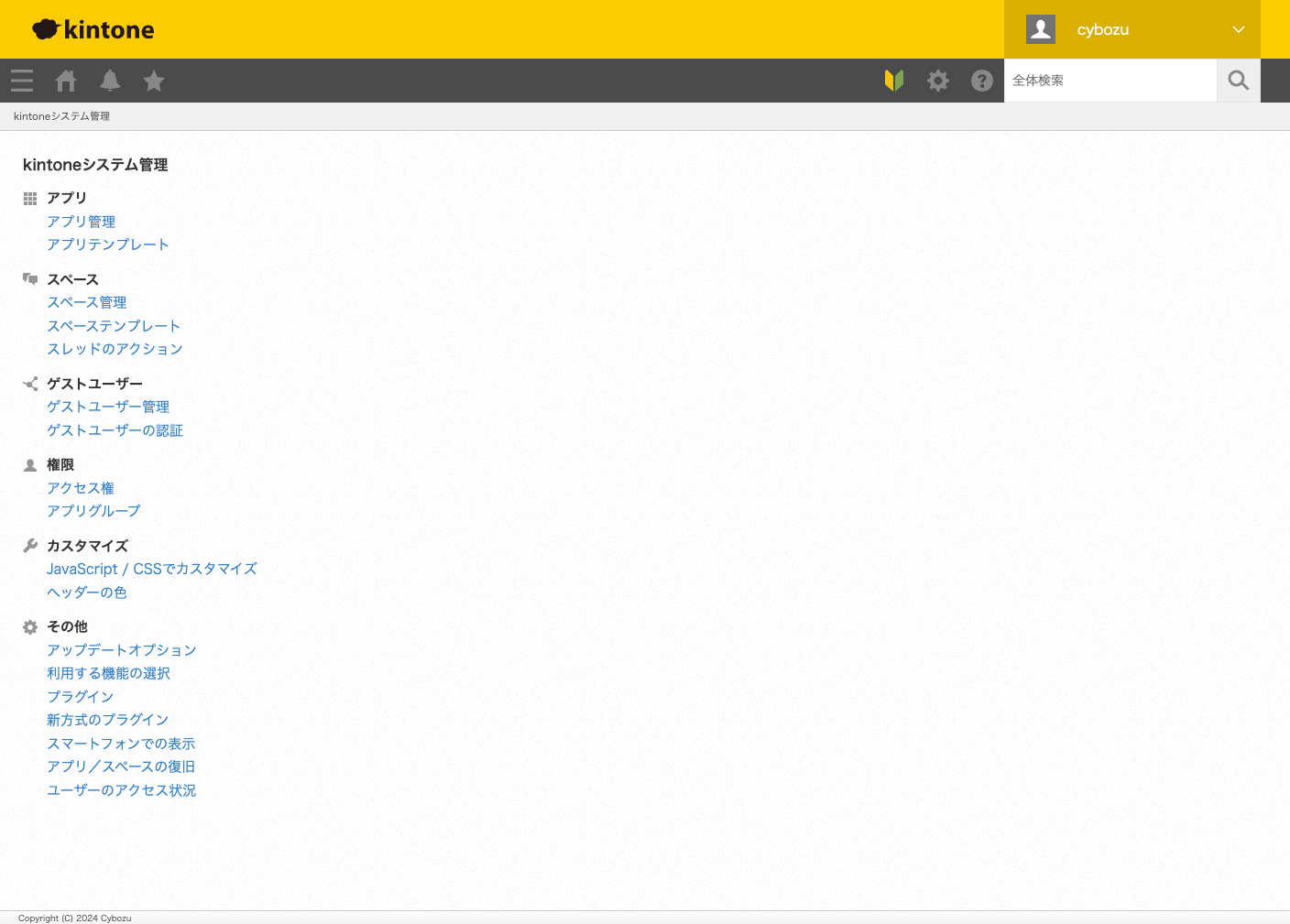Open JavaScript / CSSでカスタマイズ link
Viewport: 1290px width, 924px height.
tap(152, 569)
